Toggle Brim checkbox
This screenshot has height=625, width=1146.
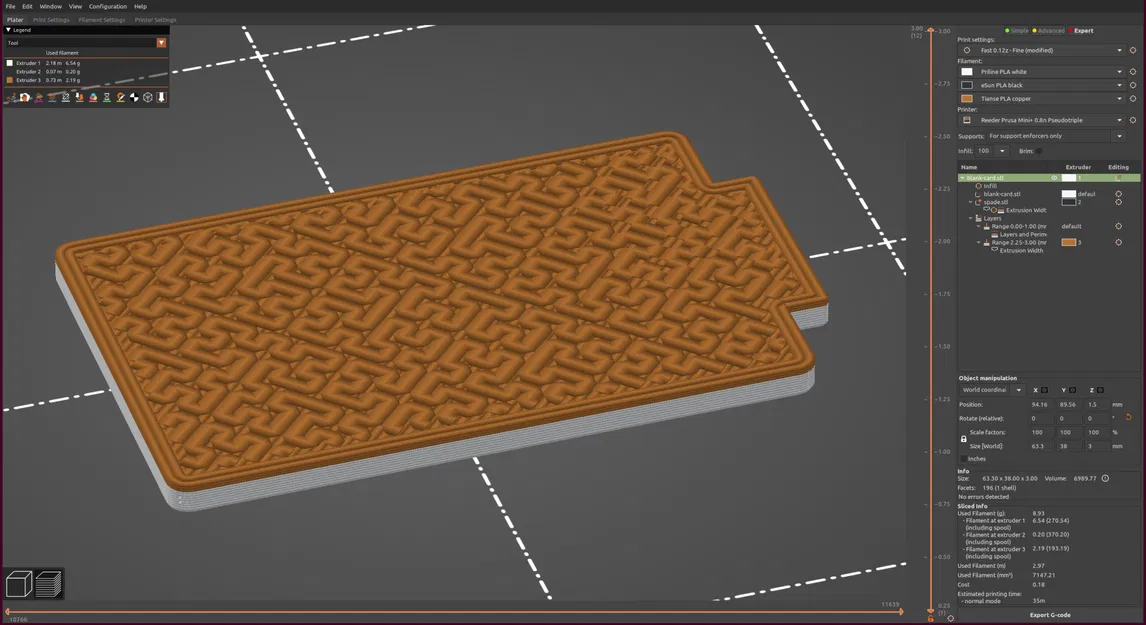click(1039, 151)
